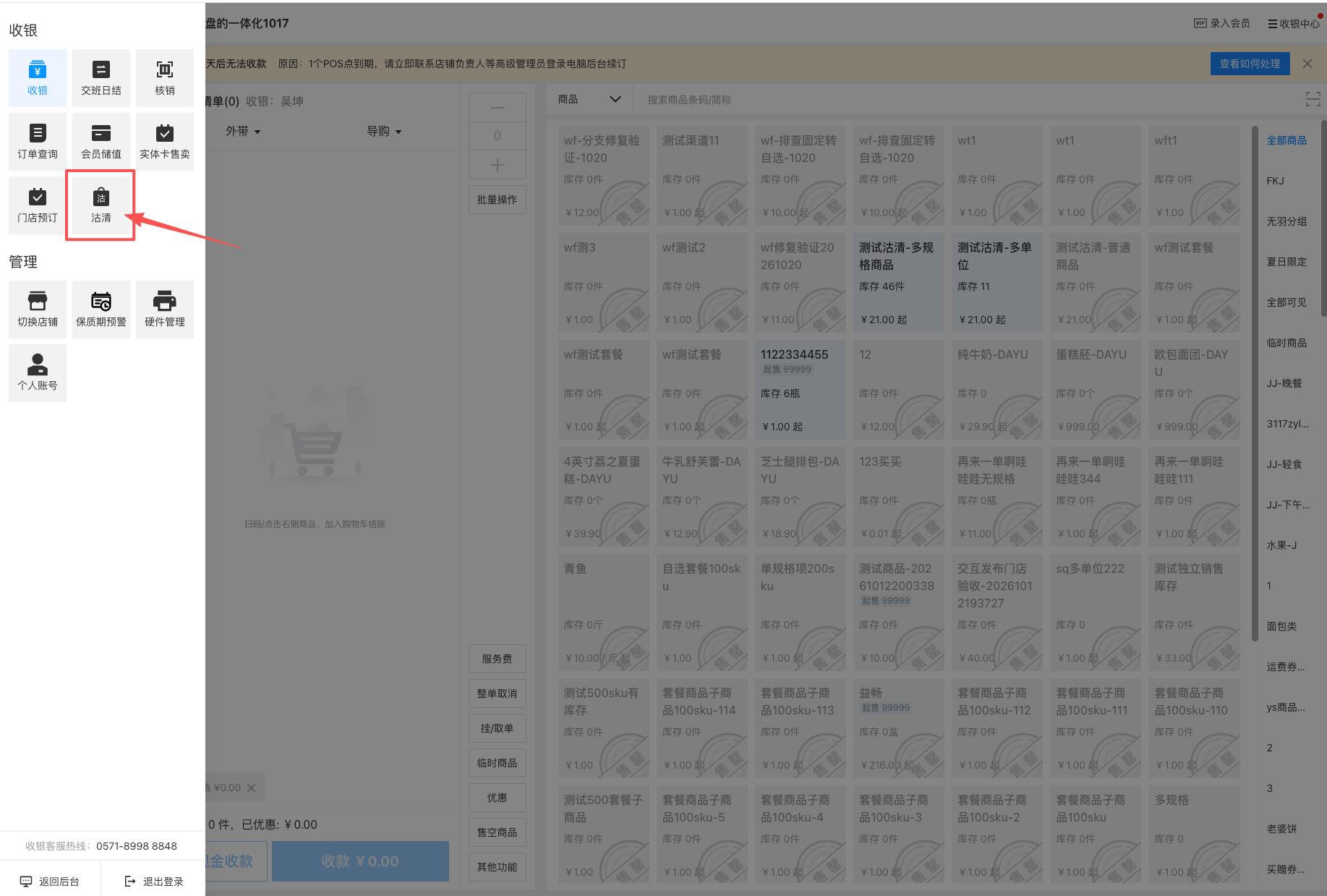
Task: Click the barcode scan icon in the search bar
Action: [x=1313, y=100]
